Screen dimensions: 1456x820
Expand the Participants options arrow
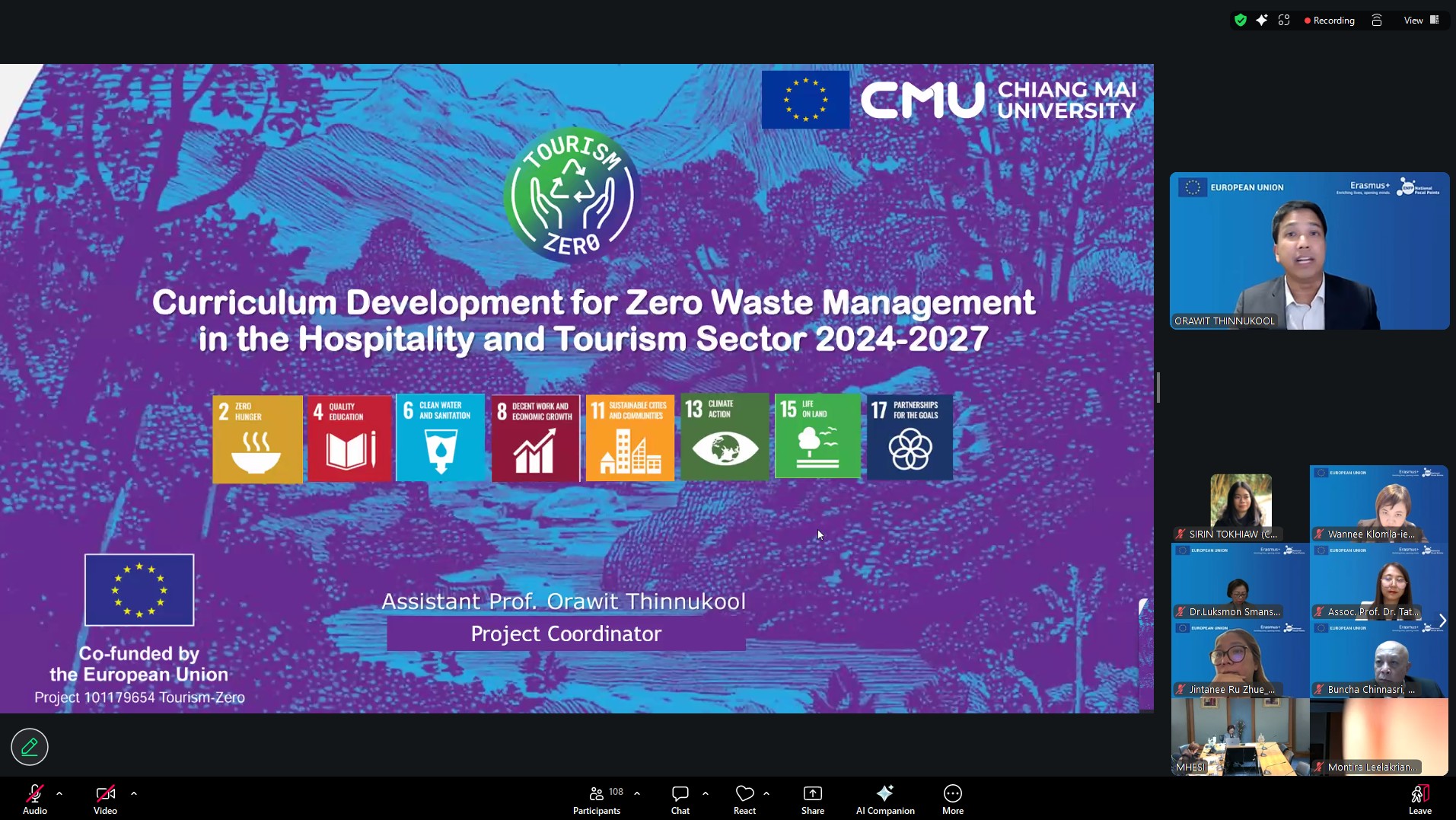point(637,793)
